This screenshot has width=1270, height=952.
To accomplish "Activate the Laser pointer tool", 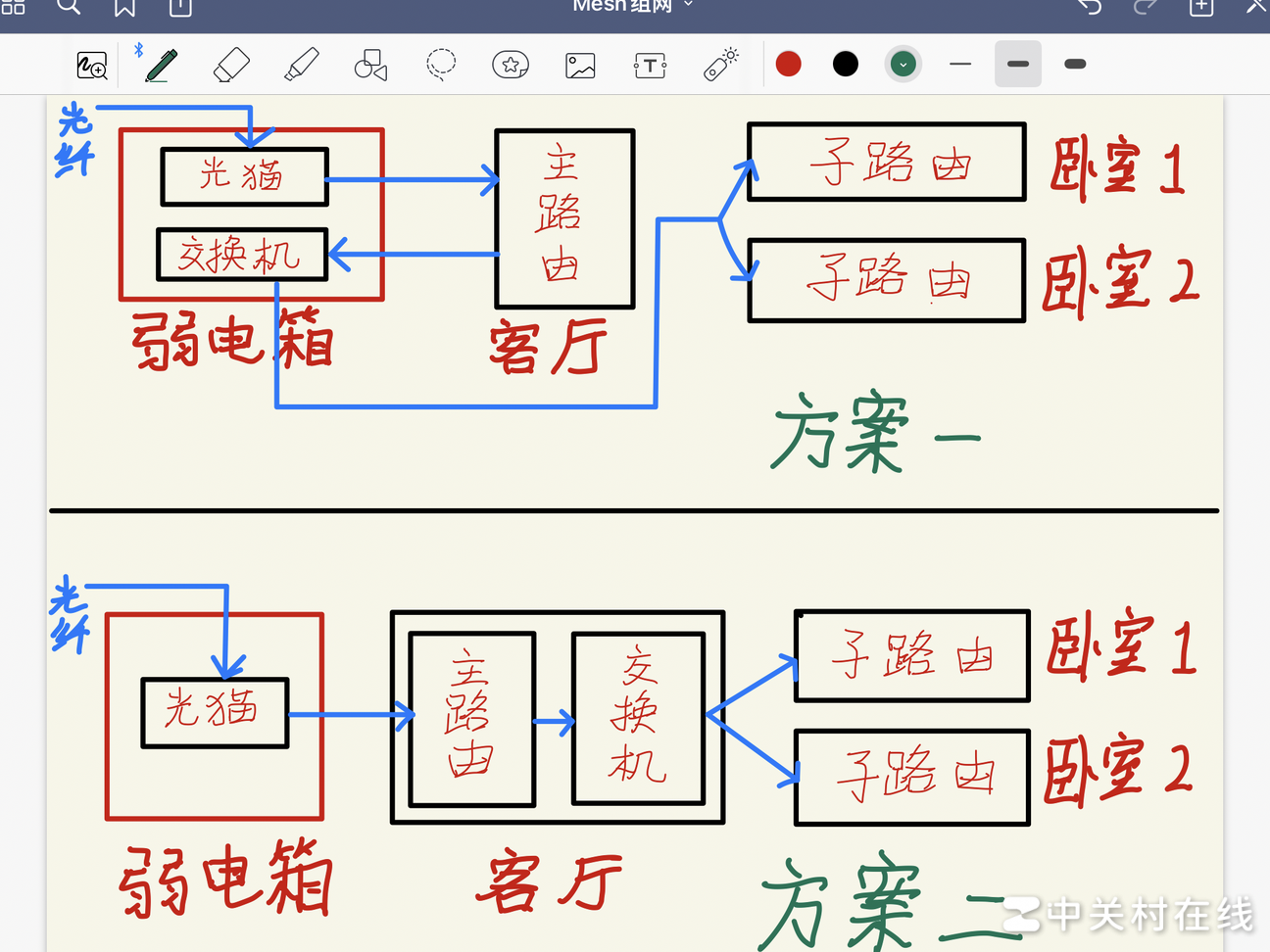I will (x=719, y=65).
